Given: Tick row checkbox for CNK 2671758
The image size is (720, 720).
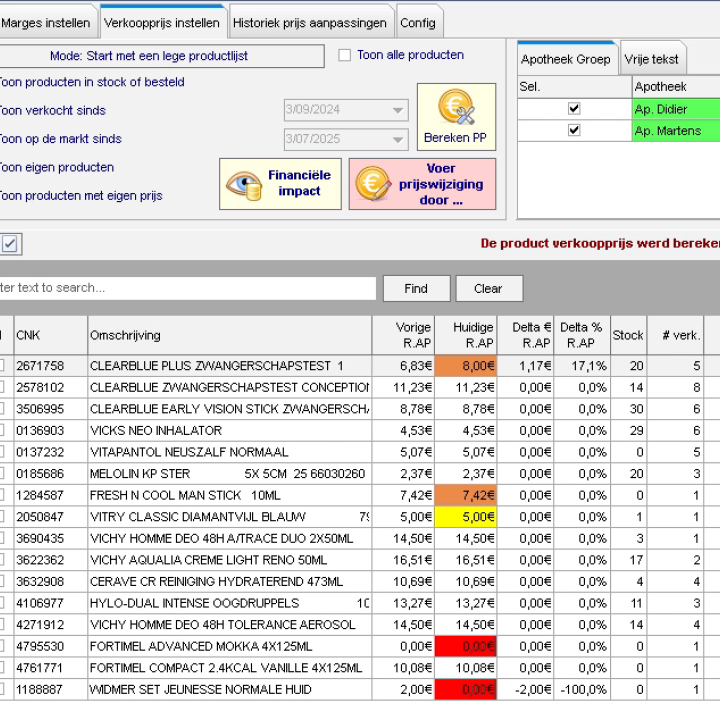Looking at the screenshot, I should click(x=2, y=366).
